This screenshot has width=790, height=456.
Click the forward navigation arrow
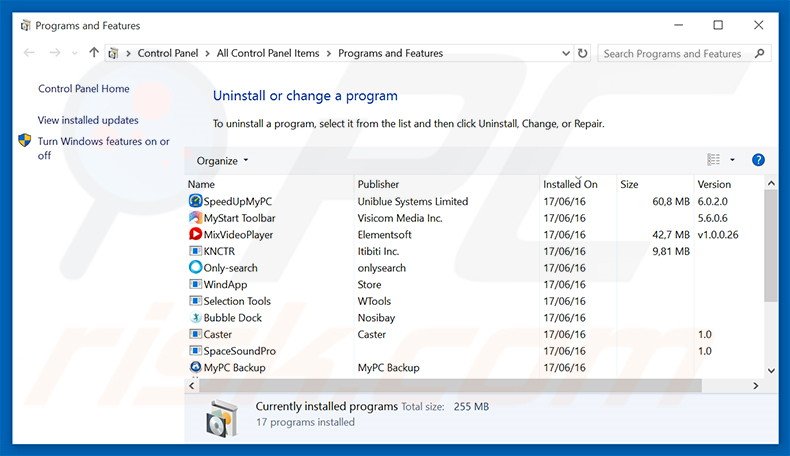(x=54, y=53)
